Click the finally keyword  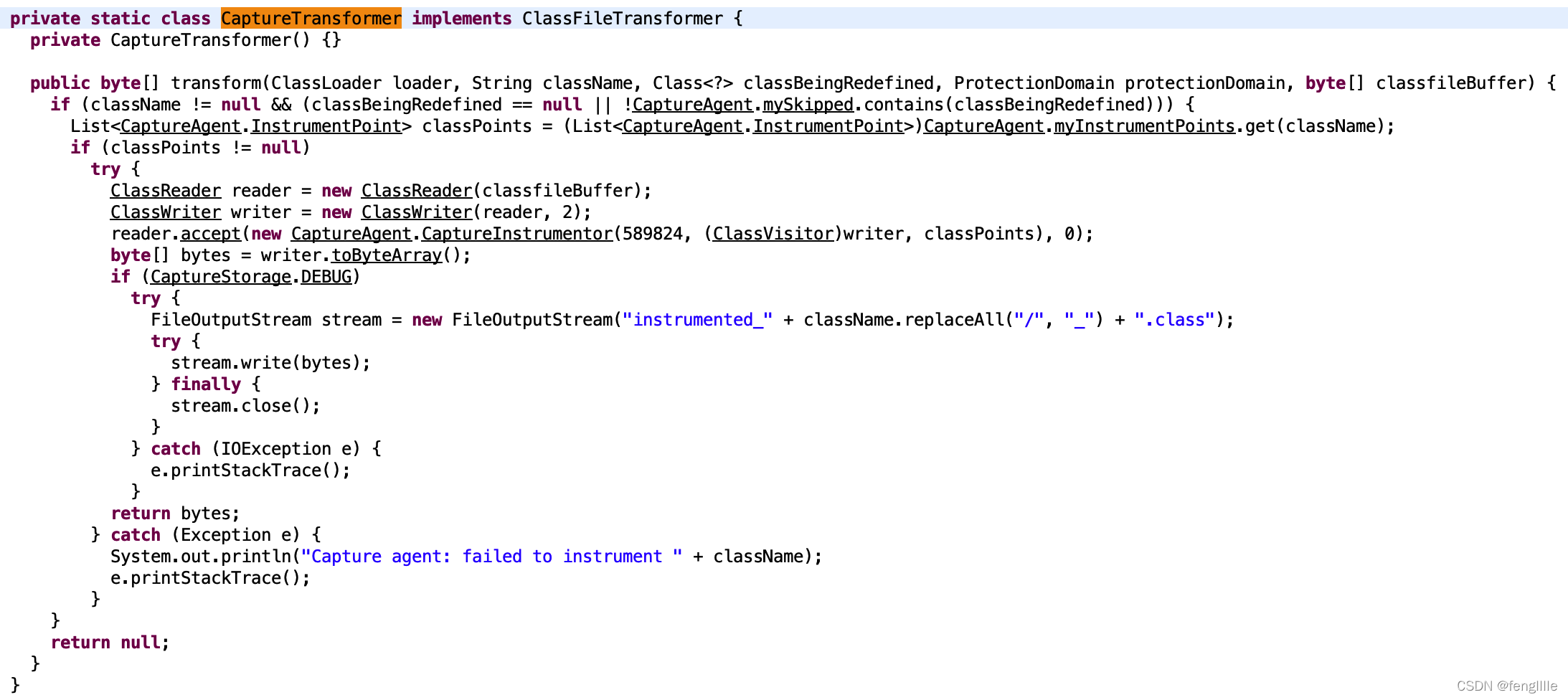click(206, 384)
